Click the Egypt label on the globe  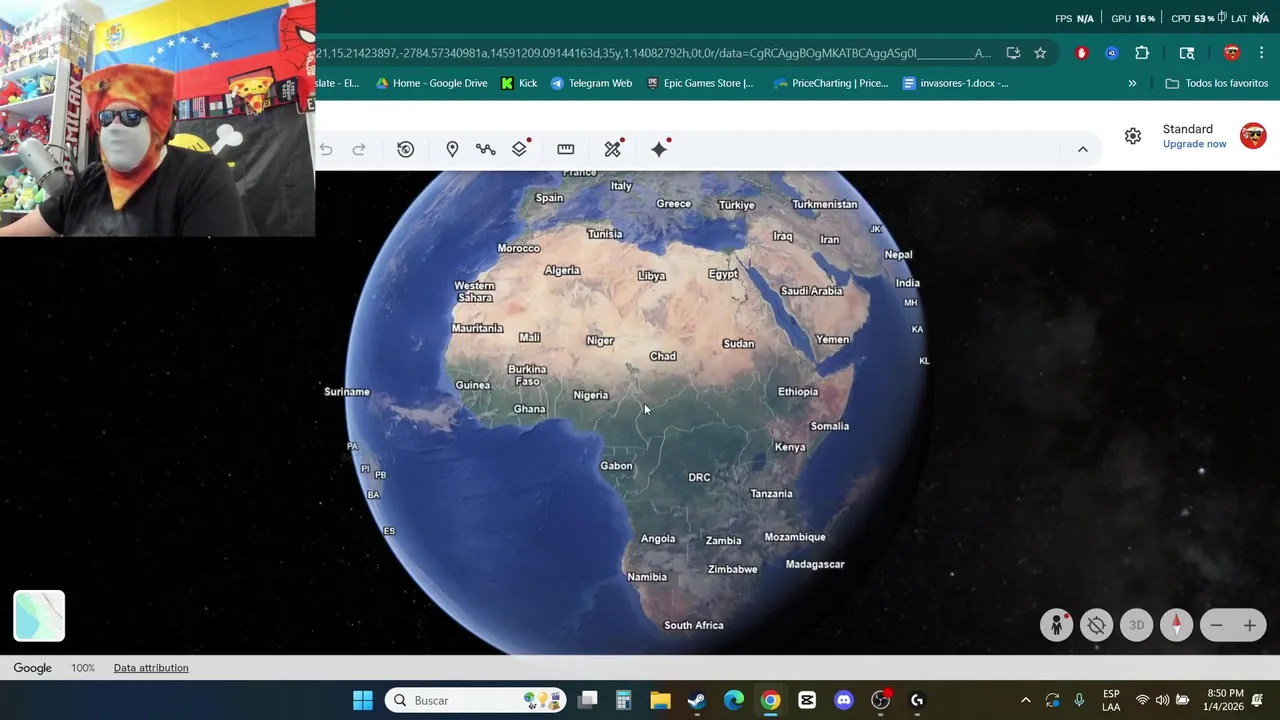point(723,274)
